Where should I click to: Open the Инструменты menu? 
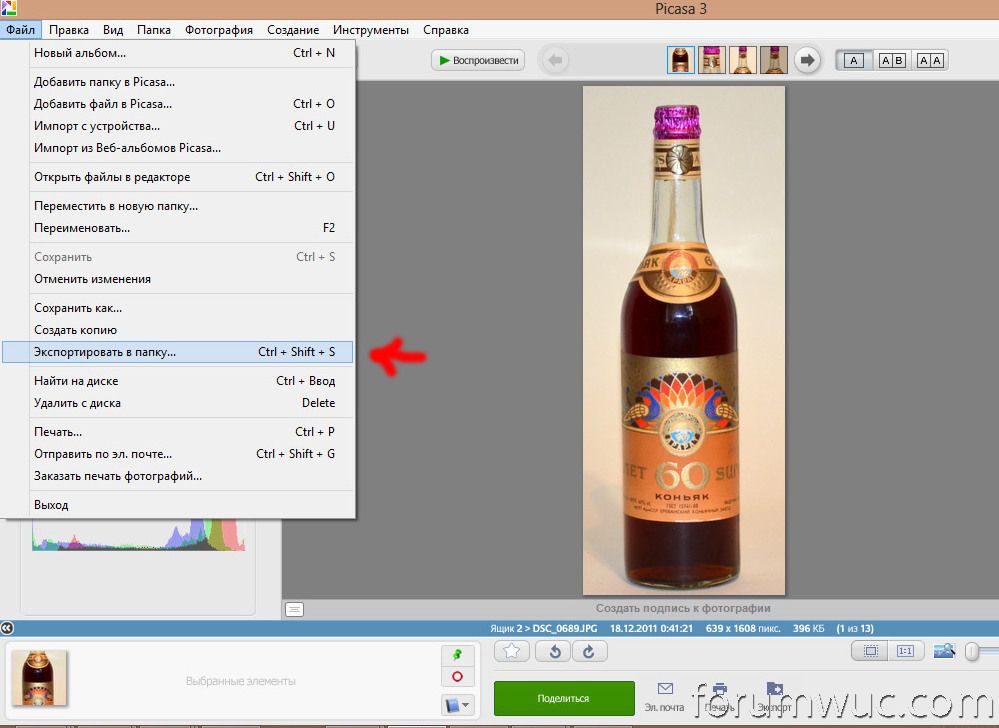tap(370, 30)
